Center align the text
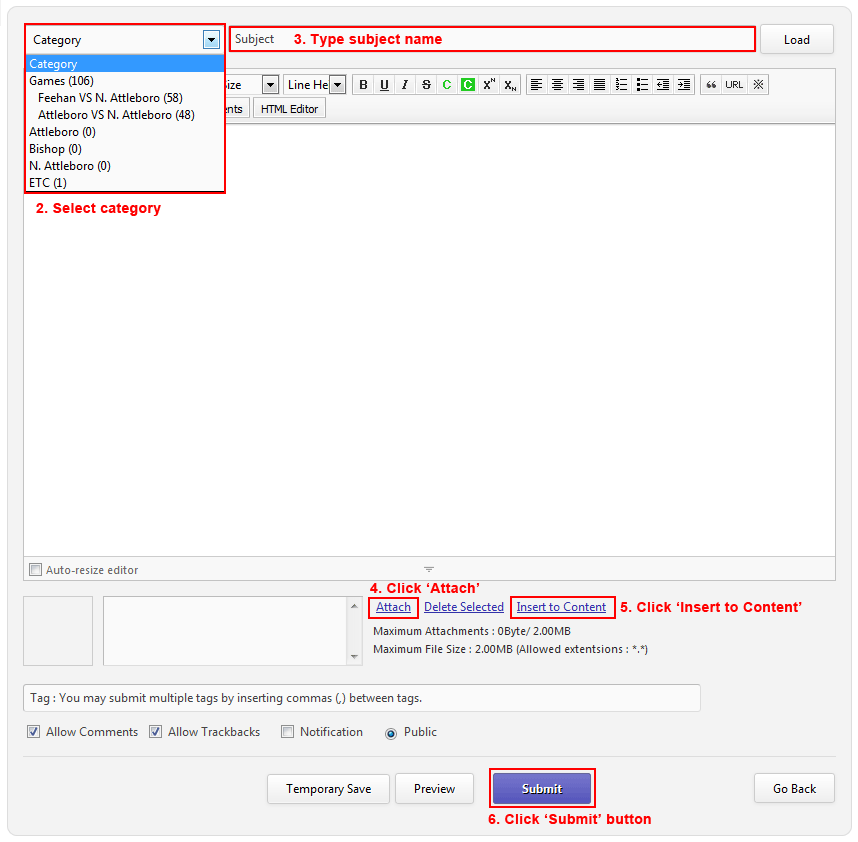The image size is (858, 842). (557, 85)
